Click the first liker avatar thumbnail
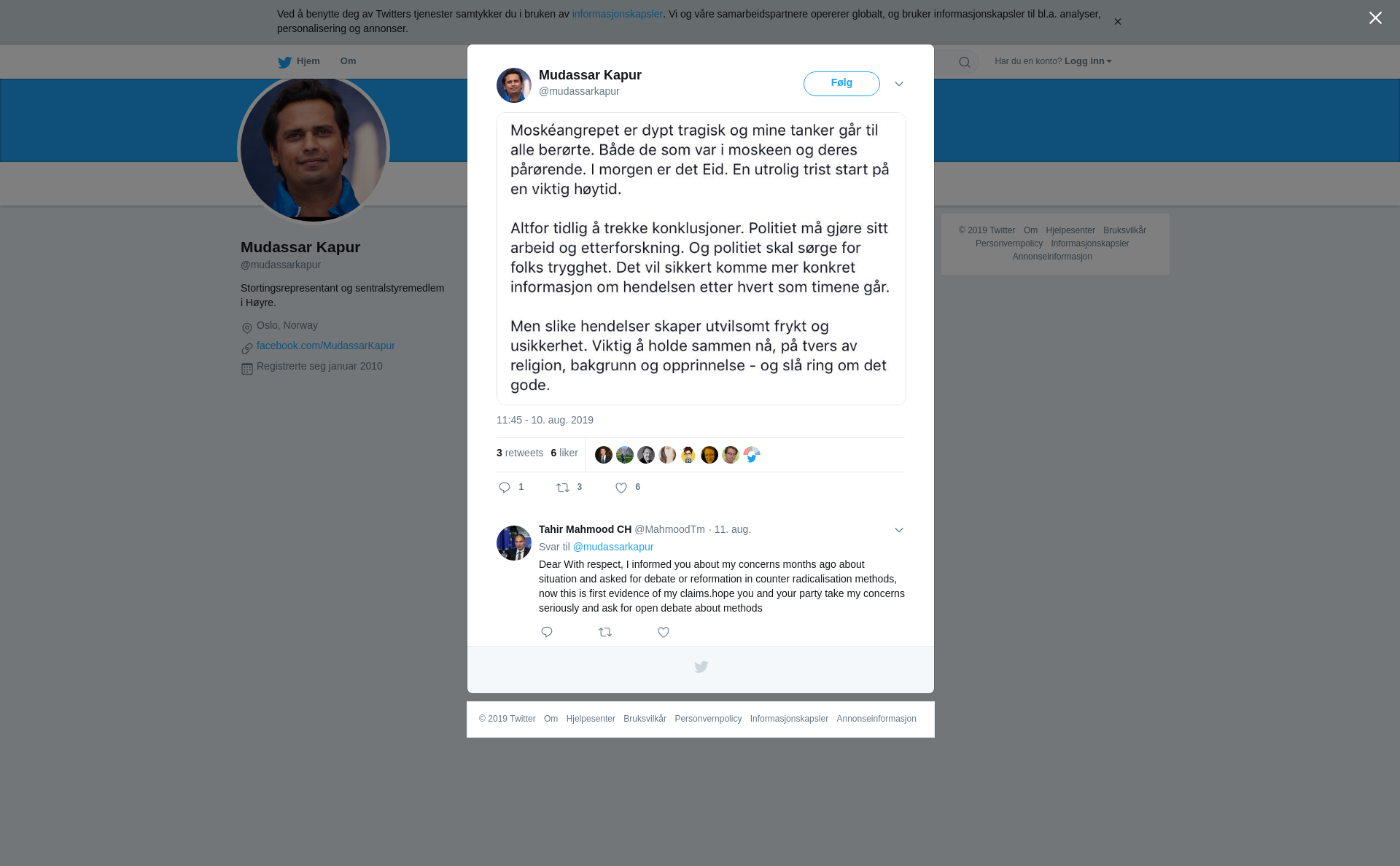 click(x=604, y=455)
